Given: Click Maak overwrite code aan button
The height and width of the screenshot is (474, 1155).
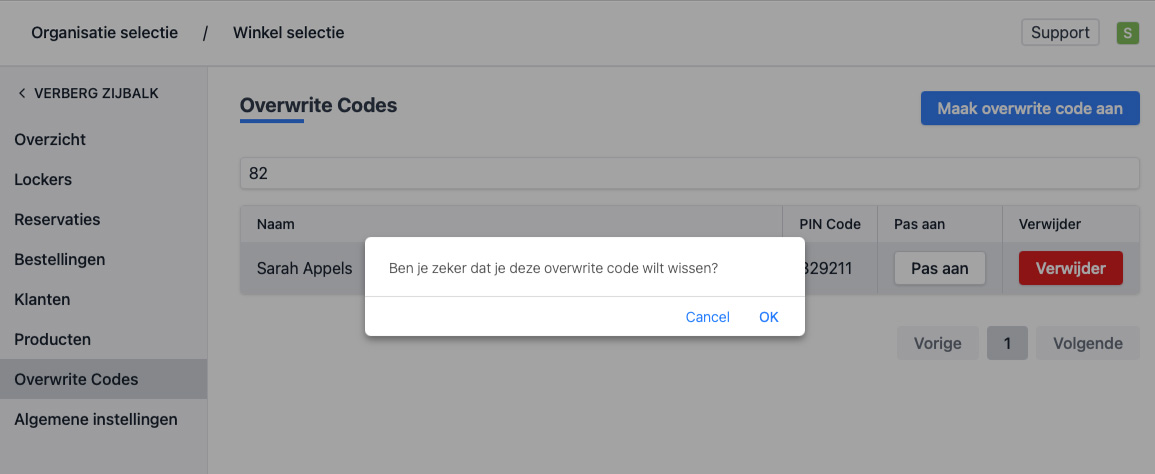Looking at the screenshot, I should coord(1030,108).
